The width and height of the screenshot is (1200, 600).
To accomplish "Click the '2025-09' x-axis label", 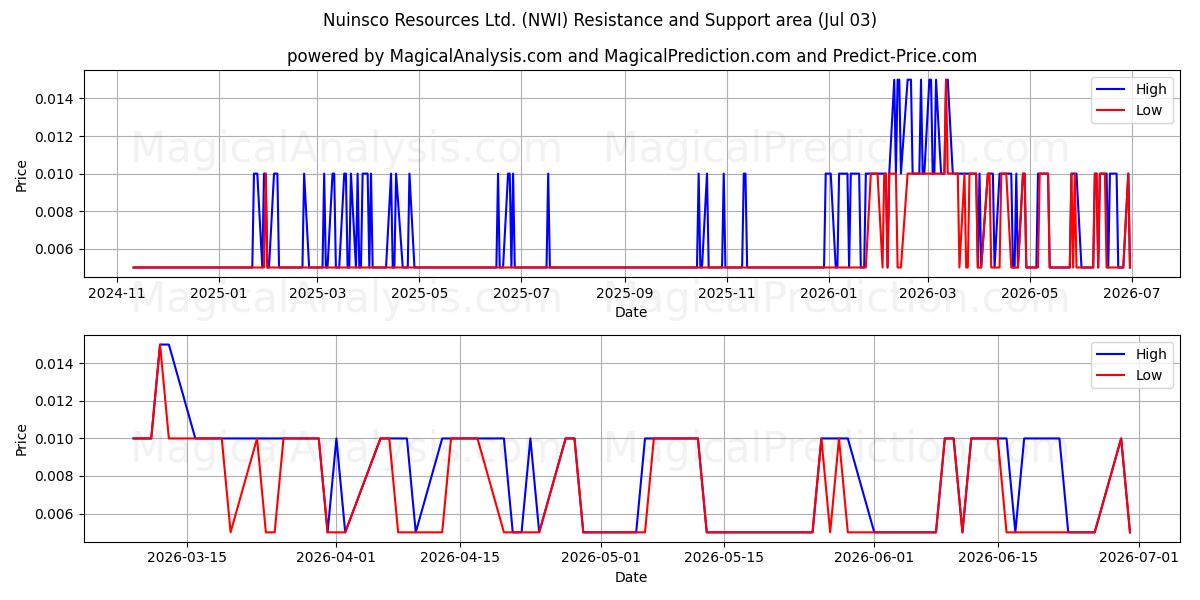I will tap(625, 294).
